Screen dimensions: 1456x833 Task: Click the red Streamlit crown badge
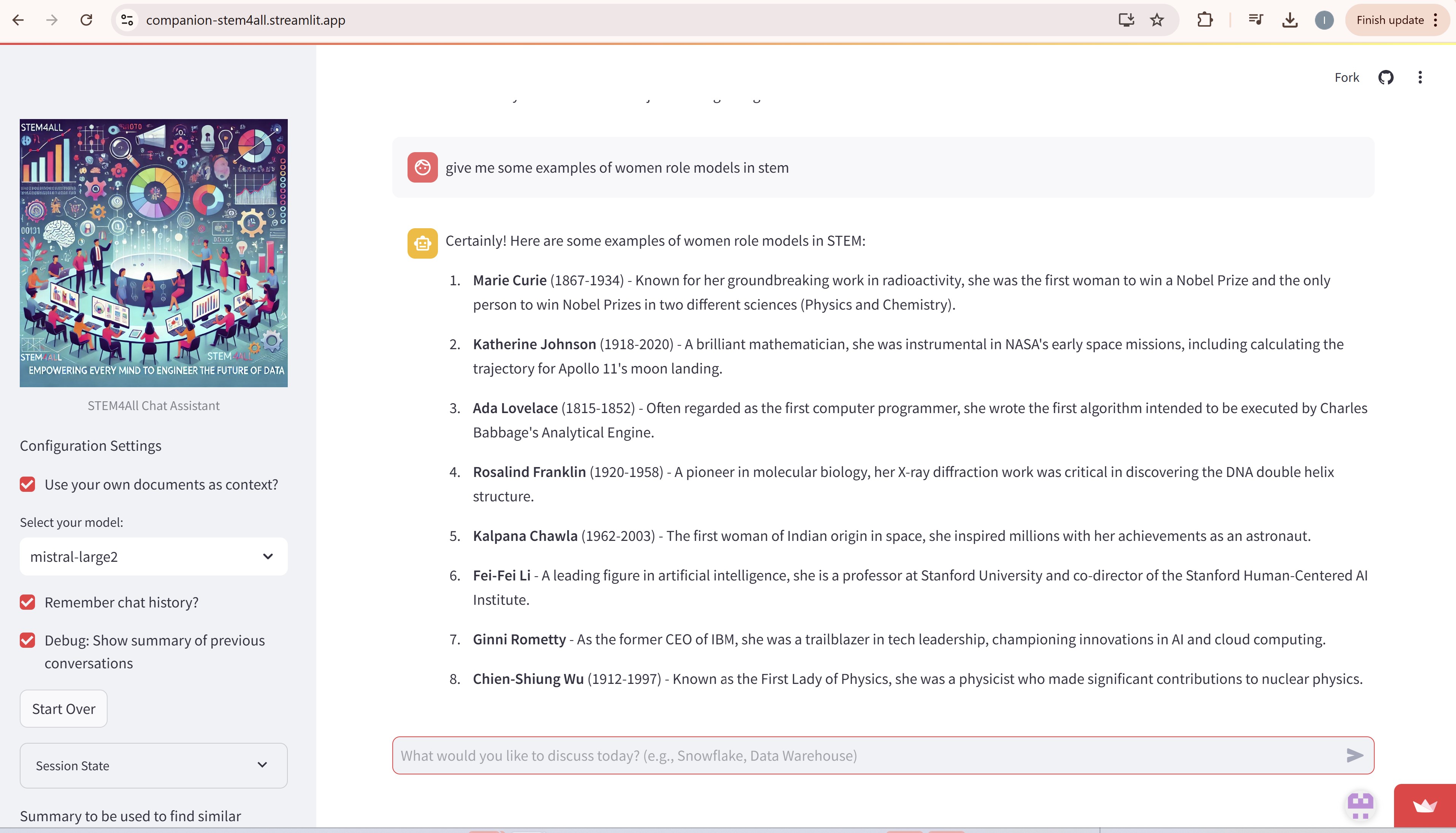(1424, 806)
